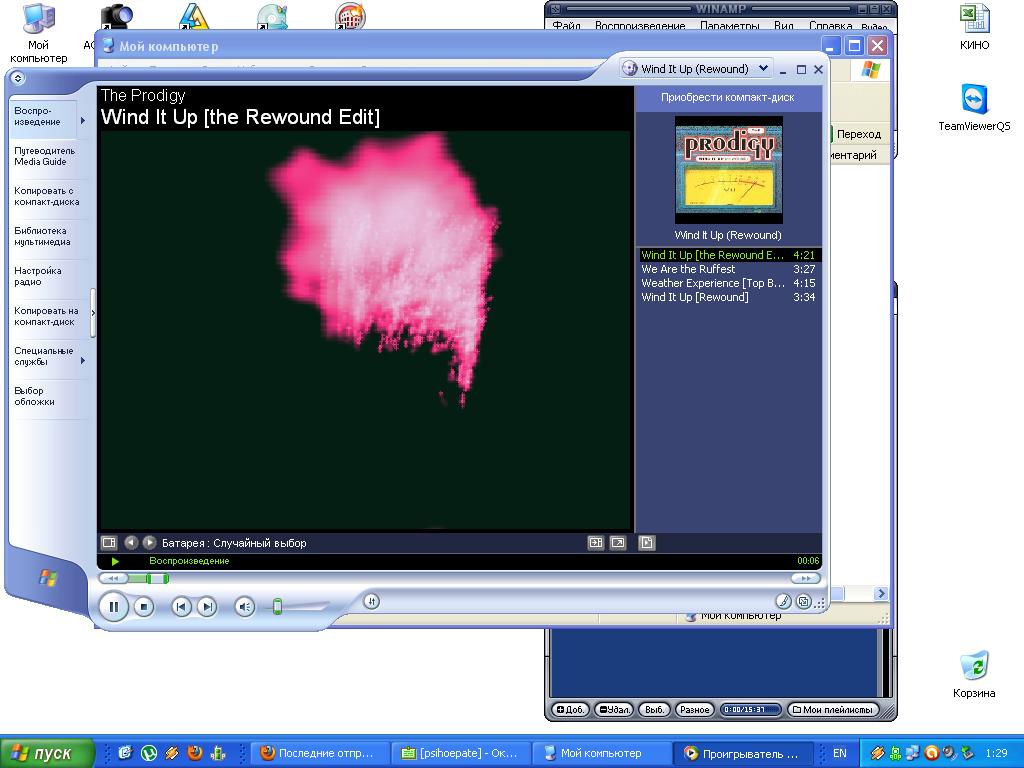Click Переход button in Мой компьютер window
Image resolution: width=1024 pixels, height=768 pixels.
(858, 134)
